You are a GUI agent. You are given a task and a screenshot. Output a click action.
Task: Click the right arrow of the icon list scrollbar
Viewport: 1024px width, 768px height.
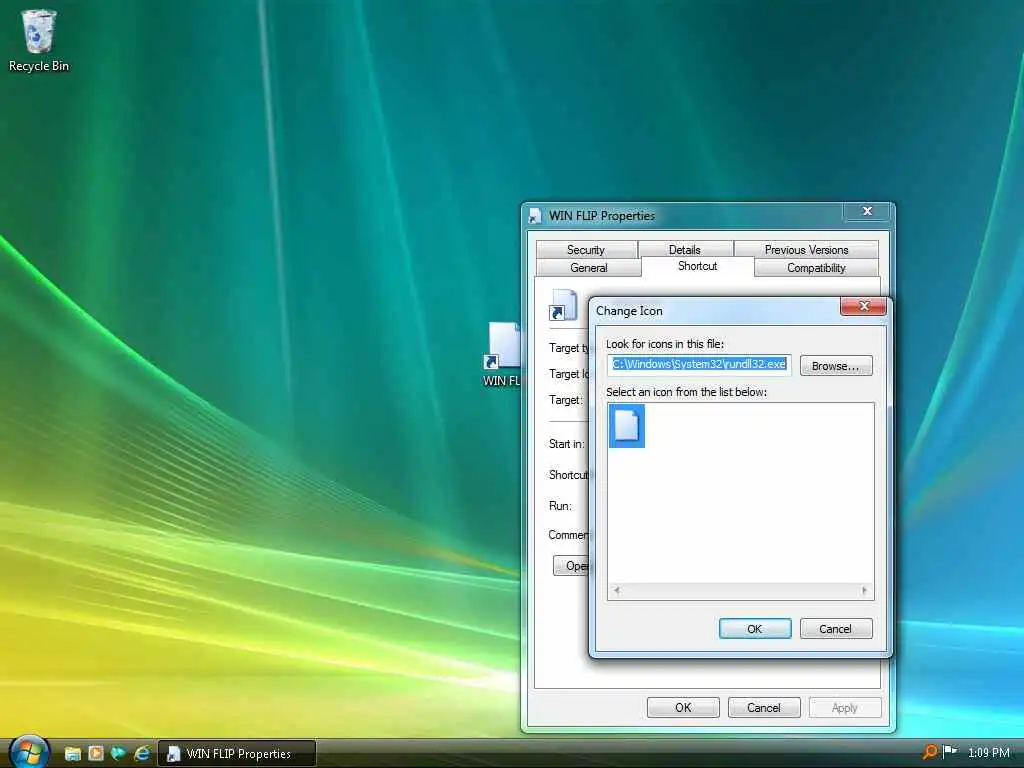point(864,591)
